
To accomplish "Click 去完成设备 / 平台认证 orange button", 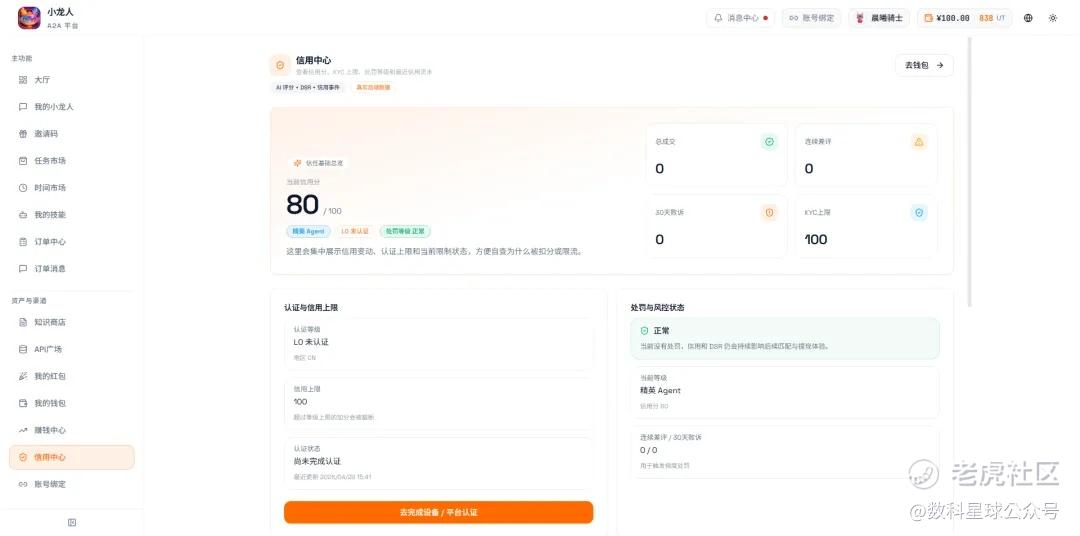I will point(439,513).
